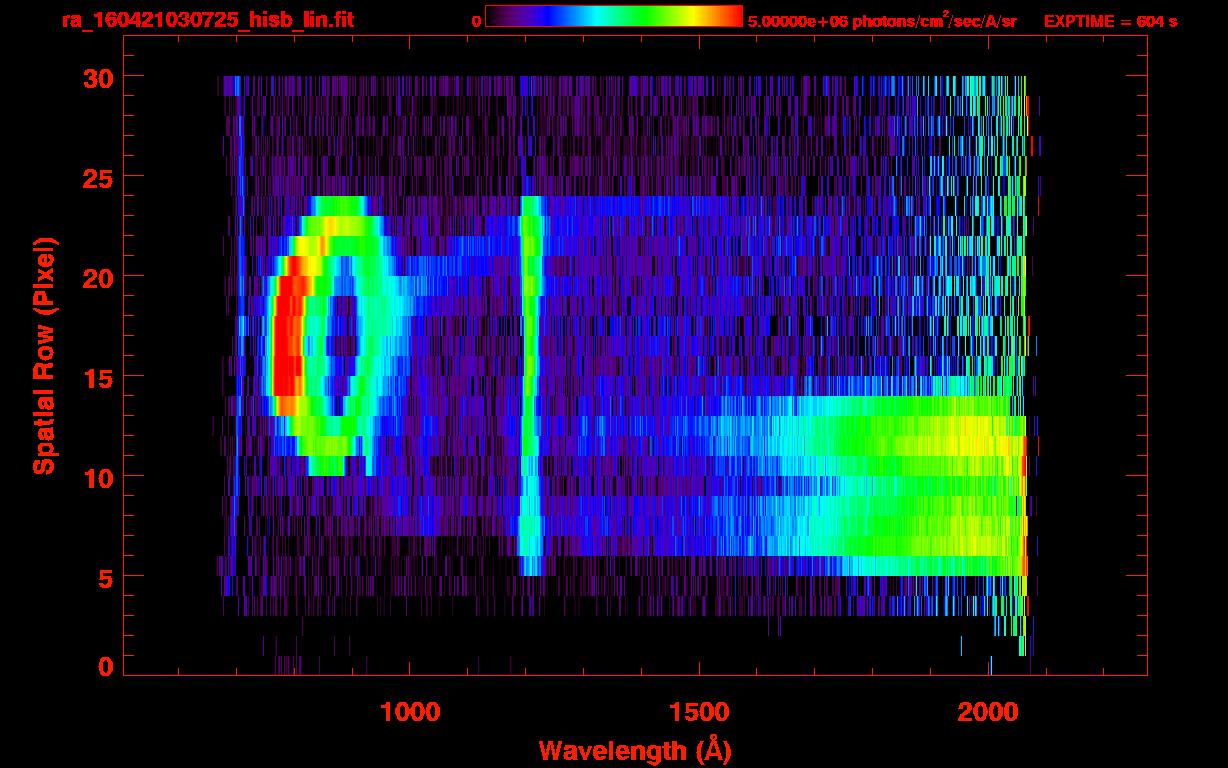
Task: Click the file name title ra_160421030725_hisb_lin.fit
Action: [207, 20]
